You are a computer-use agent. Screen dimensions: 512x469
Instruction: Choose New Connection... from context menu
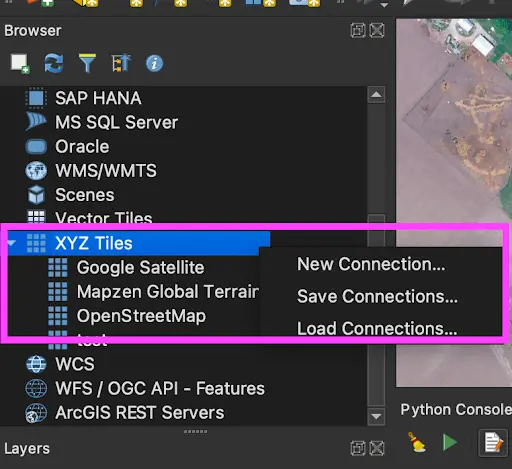(371, 264)
